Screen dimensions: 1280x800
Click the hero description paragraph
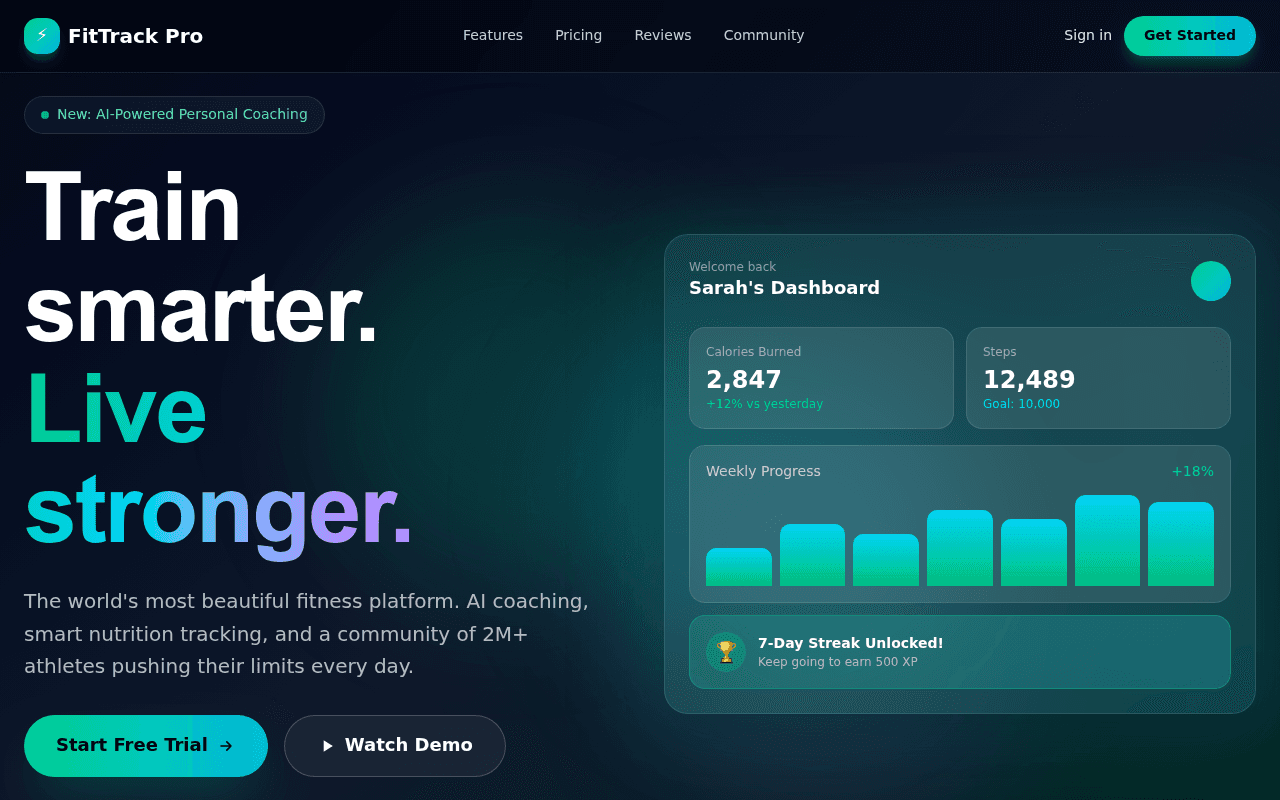(306, 634)
